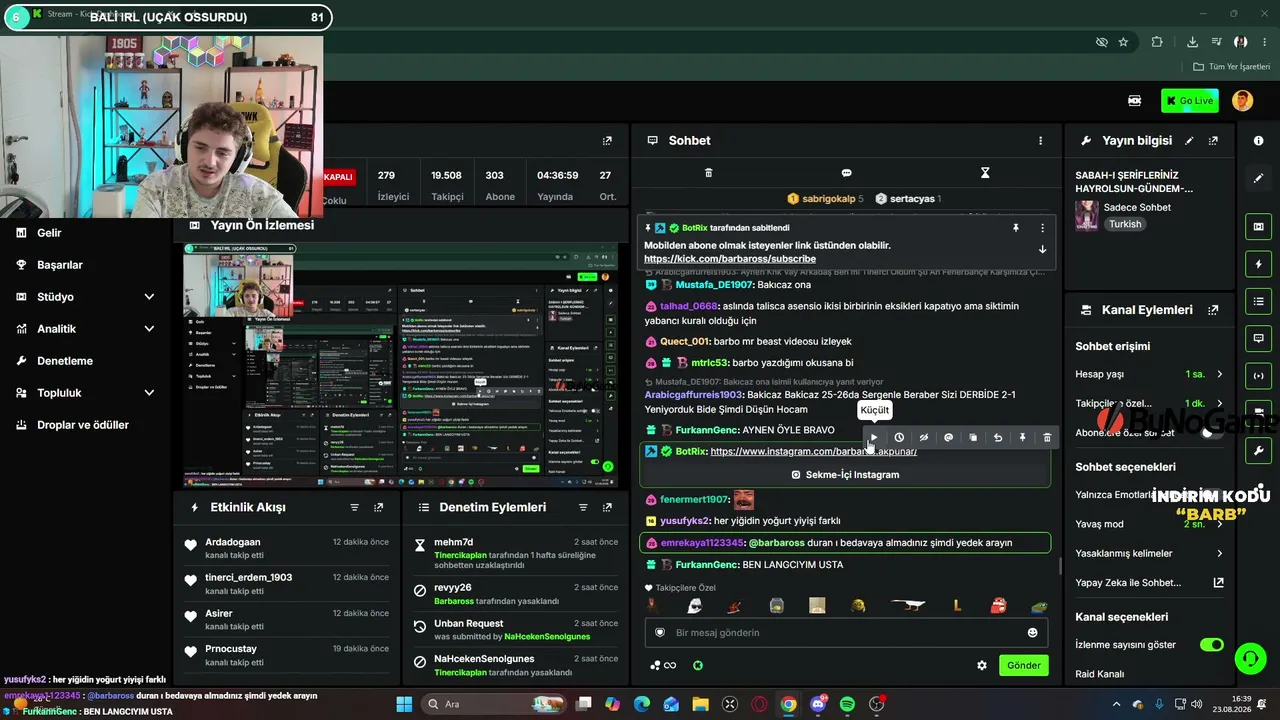1280x720 pixels.
Task: Expand the Analitik sidebar section
Action: [x=149, y=329]
